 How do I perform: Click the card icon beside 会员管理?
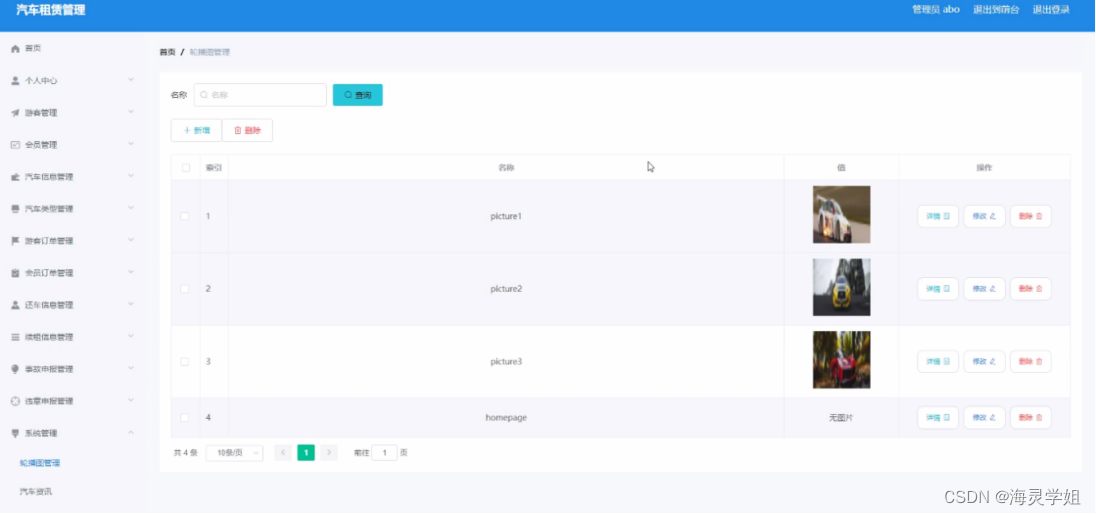tap(15, 145)
